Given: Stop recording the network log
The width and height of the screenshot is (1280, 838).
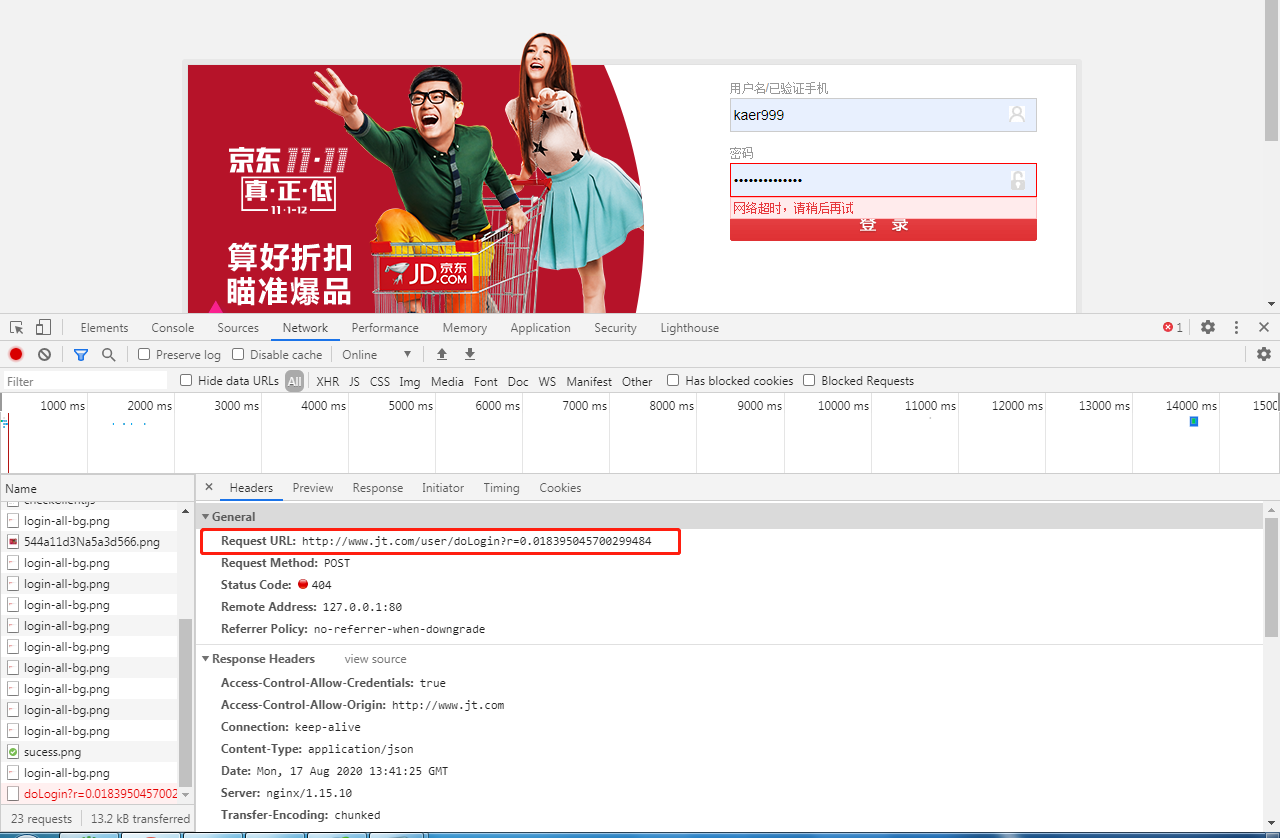Looking at the screenshot, I should coord(16,354).
